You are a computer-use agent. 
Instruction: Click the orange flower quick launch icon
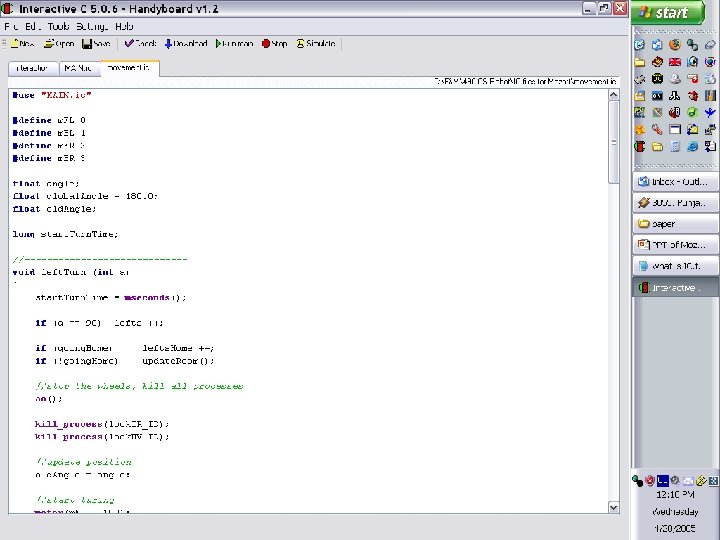(x=640, y=129)
